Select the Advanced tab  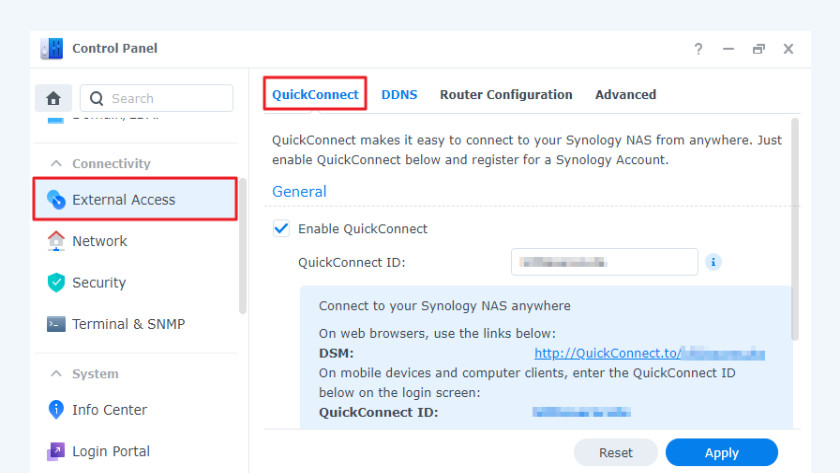(625, 95)
